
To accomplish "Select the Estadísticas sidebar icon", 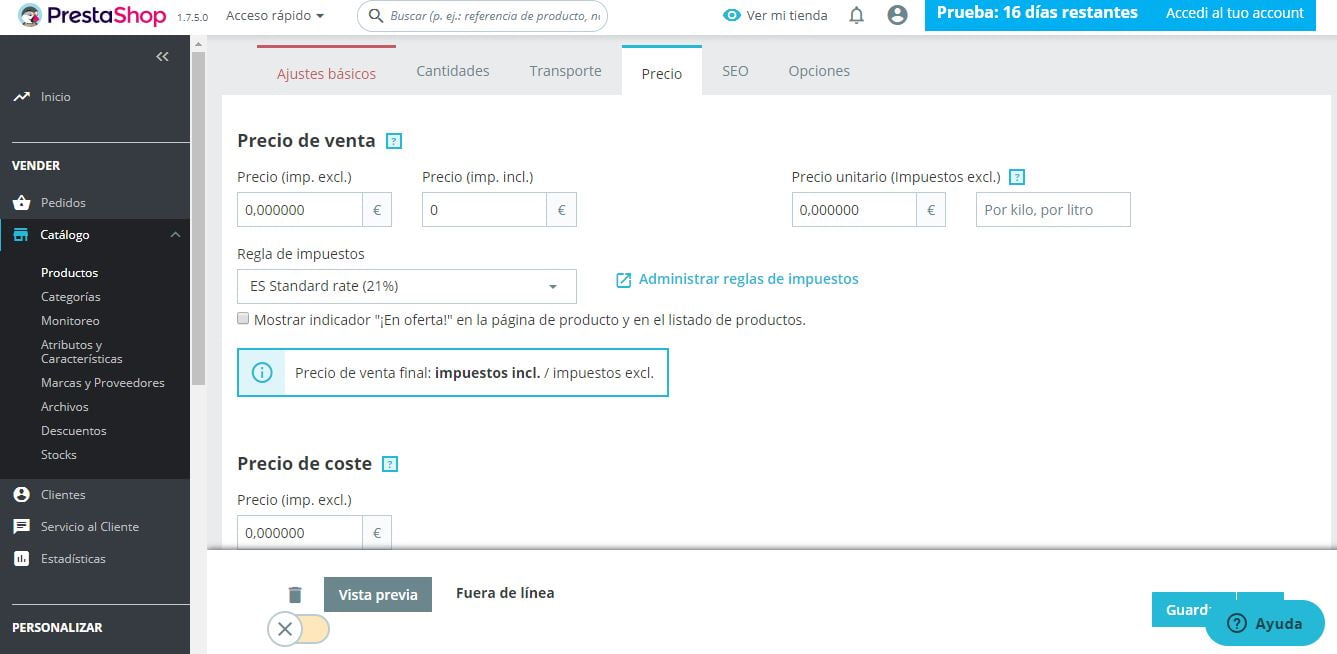I will 22,558.
